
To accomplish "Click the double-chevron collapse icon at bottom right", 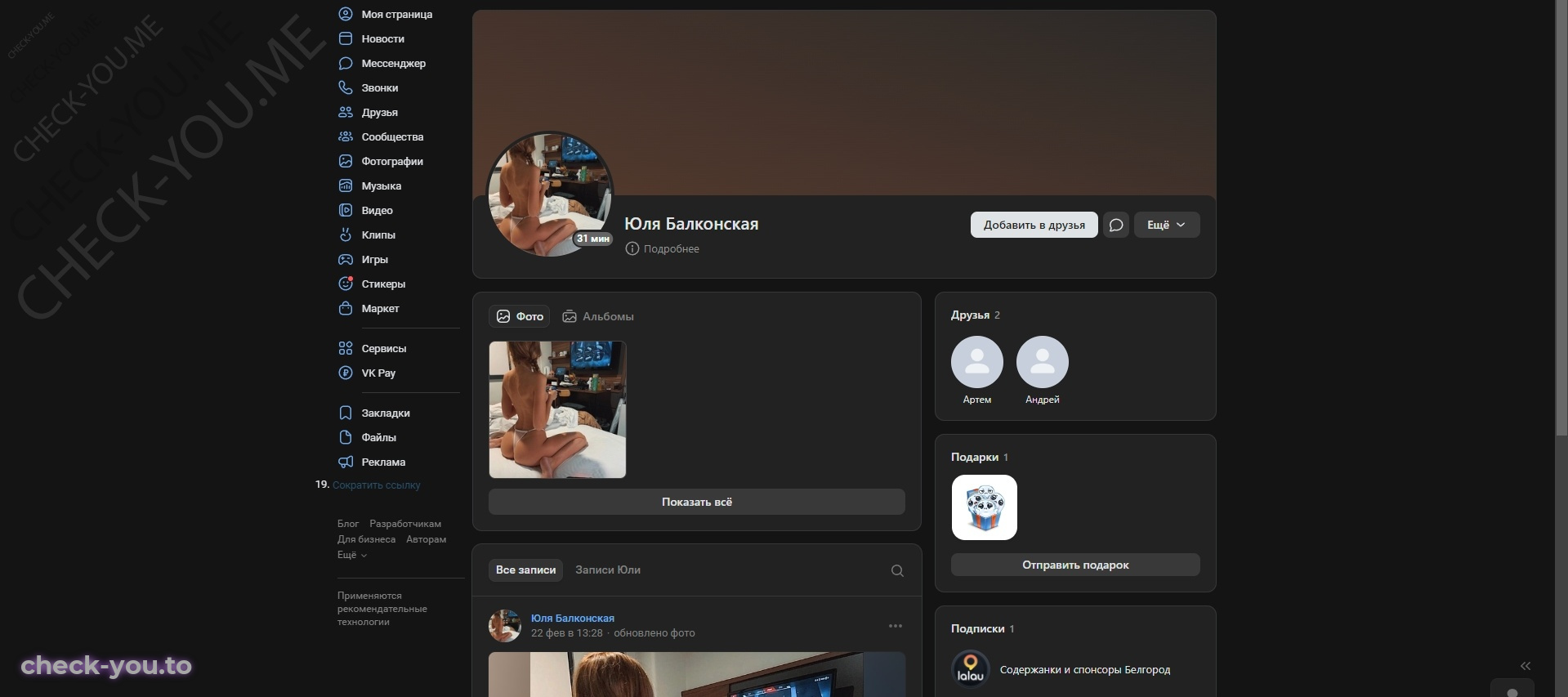I will point(1526,666).
